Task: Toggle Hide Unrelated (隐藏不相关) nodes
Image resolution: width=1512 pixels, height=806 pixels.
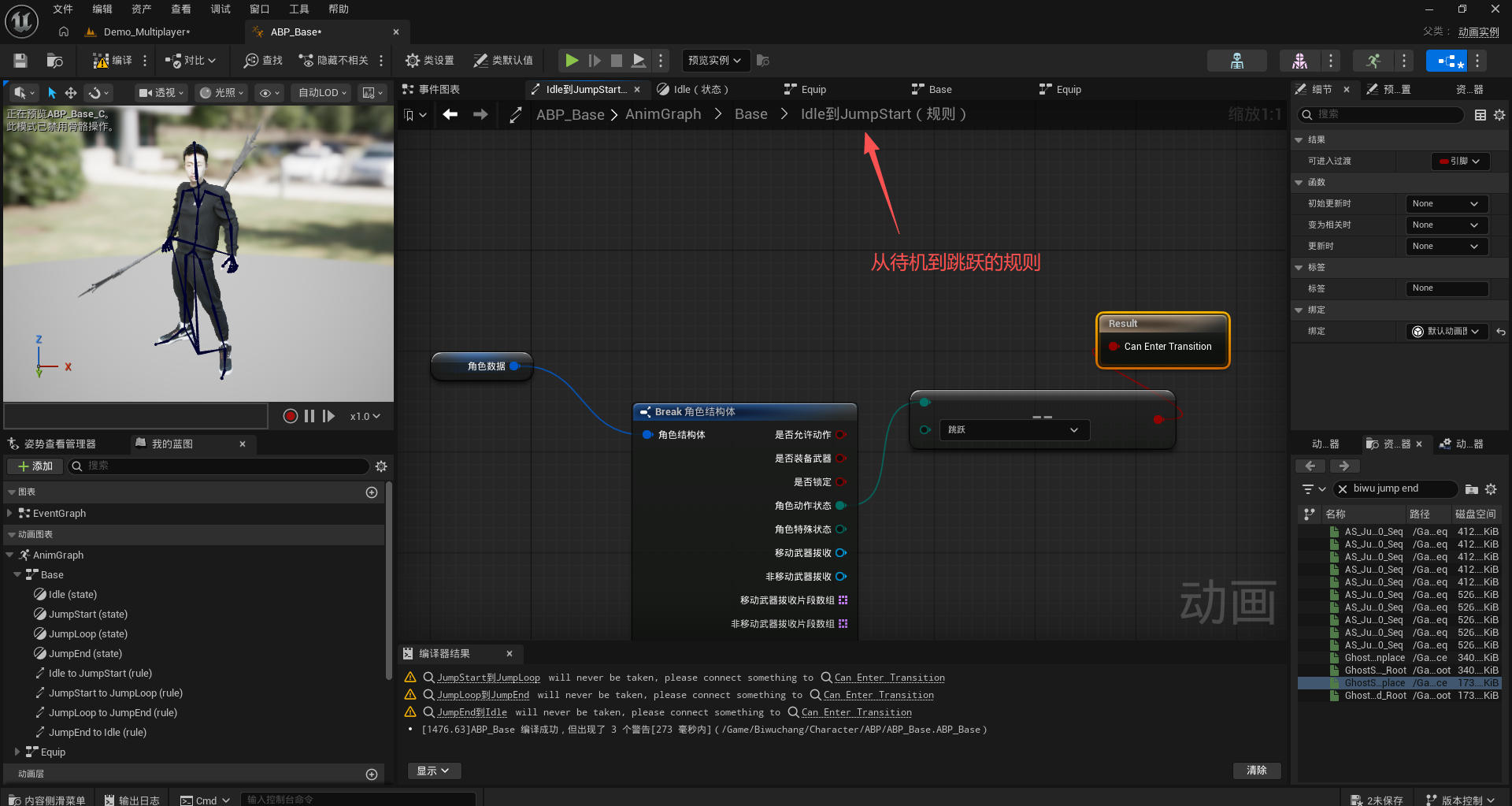Action: [x=333, y=61]
